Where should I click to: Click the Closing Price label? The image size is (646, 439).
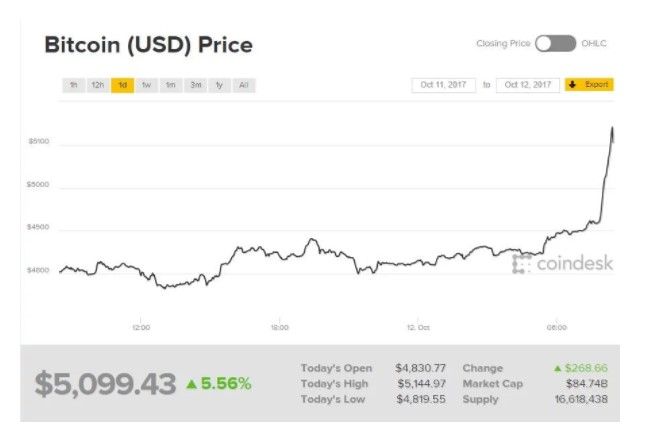coord(502,43)
